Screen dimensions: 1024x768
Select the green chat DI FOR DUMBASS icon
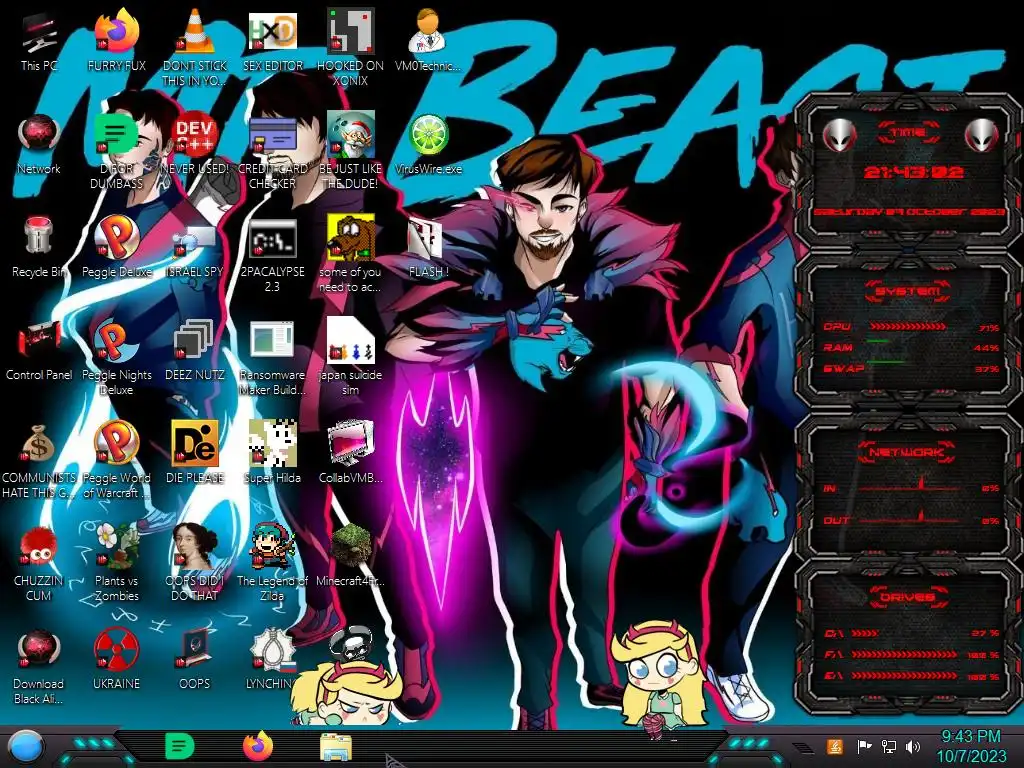(116, 152)
